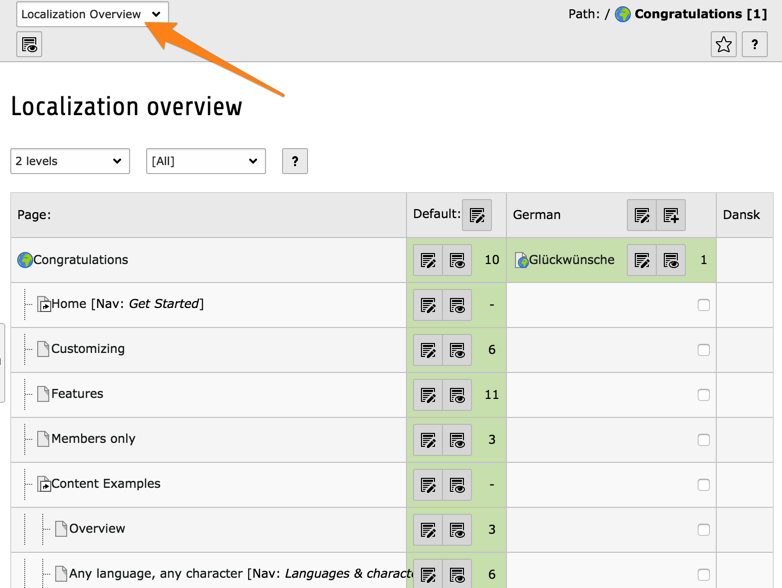Click the Glückwünsche translated page title
The image size is (782, 588).
pos(572,260)
